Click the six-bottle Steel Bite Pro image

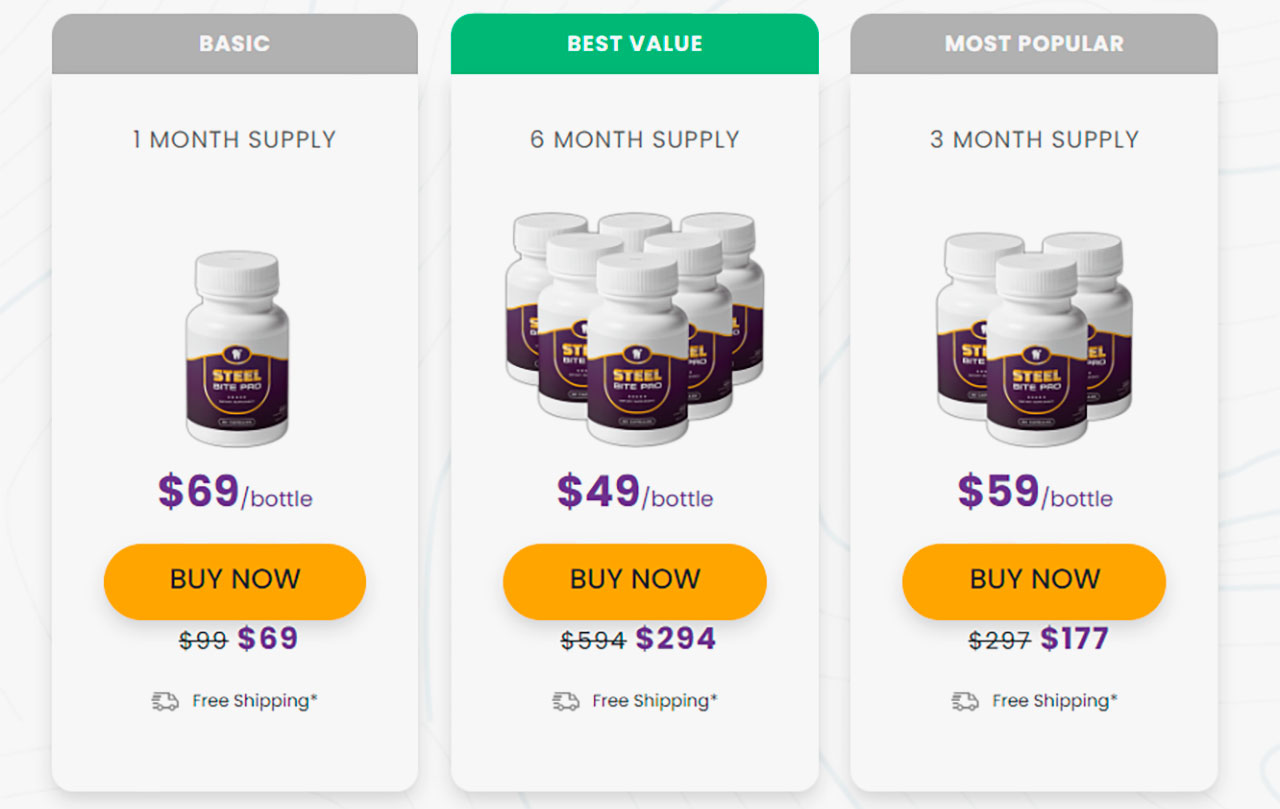coord(635,328)
